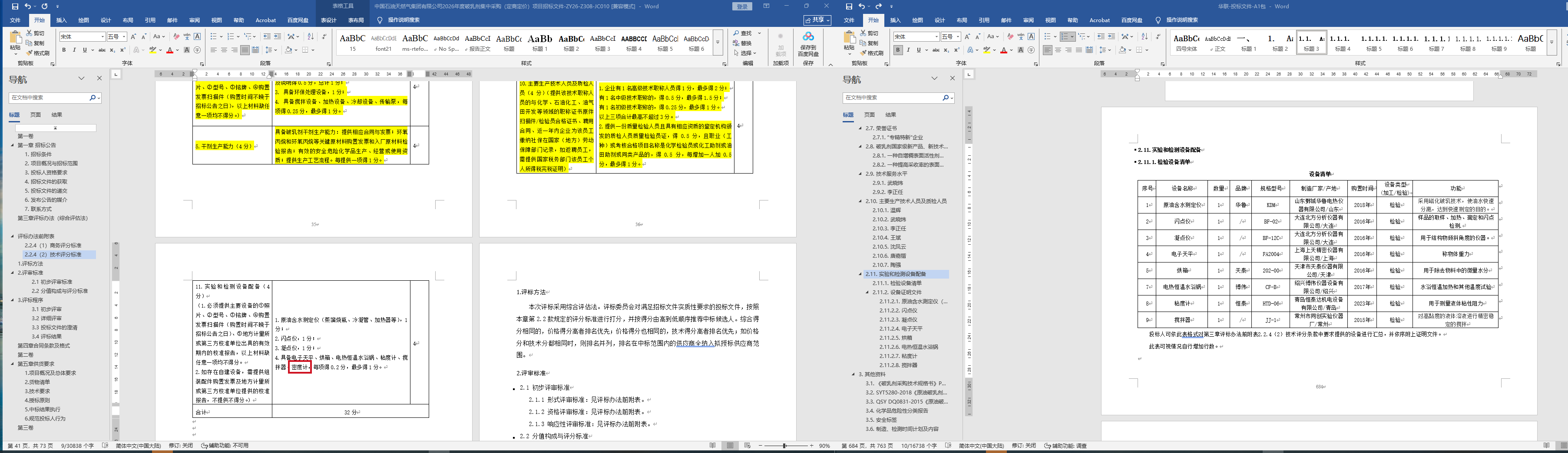The image size is (1568, 453).
Task: Go to '3.3 投标文件的澄清' heading in navigation
Action: pos(54,327)
